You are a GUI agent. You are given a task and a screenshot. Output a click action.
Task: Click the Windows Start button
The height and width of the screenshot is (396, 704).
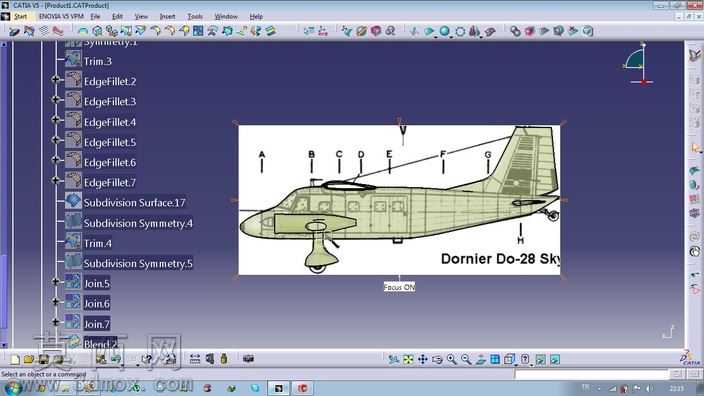13,387
